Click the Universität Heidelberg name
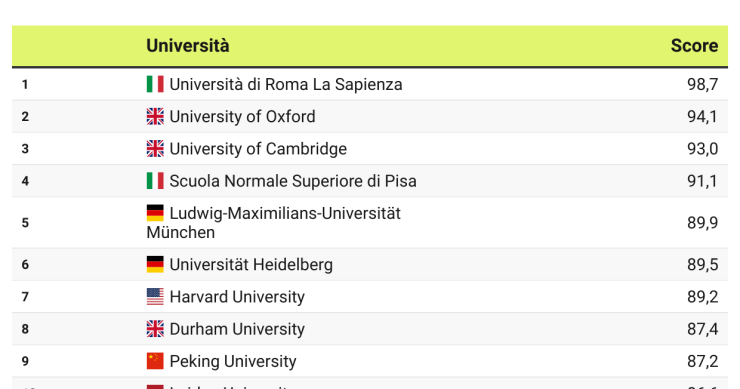Image resolution: width=740 pixels, height=389 pixels. (x=251, y=264)
